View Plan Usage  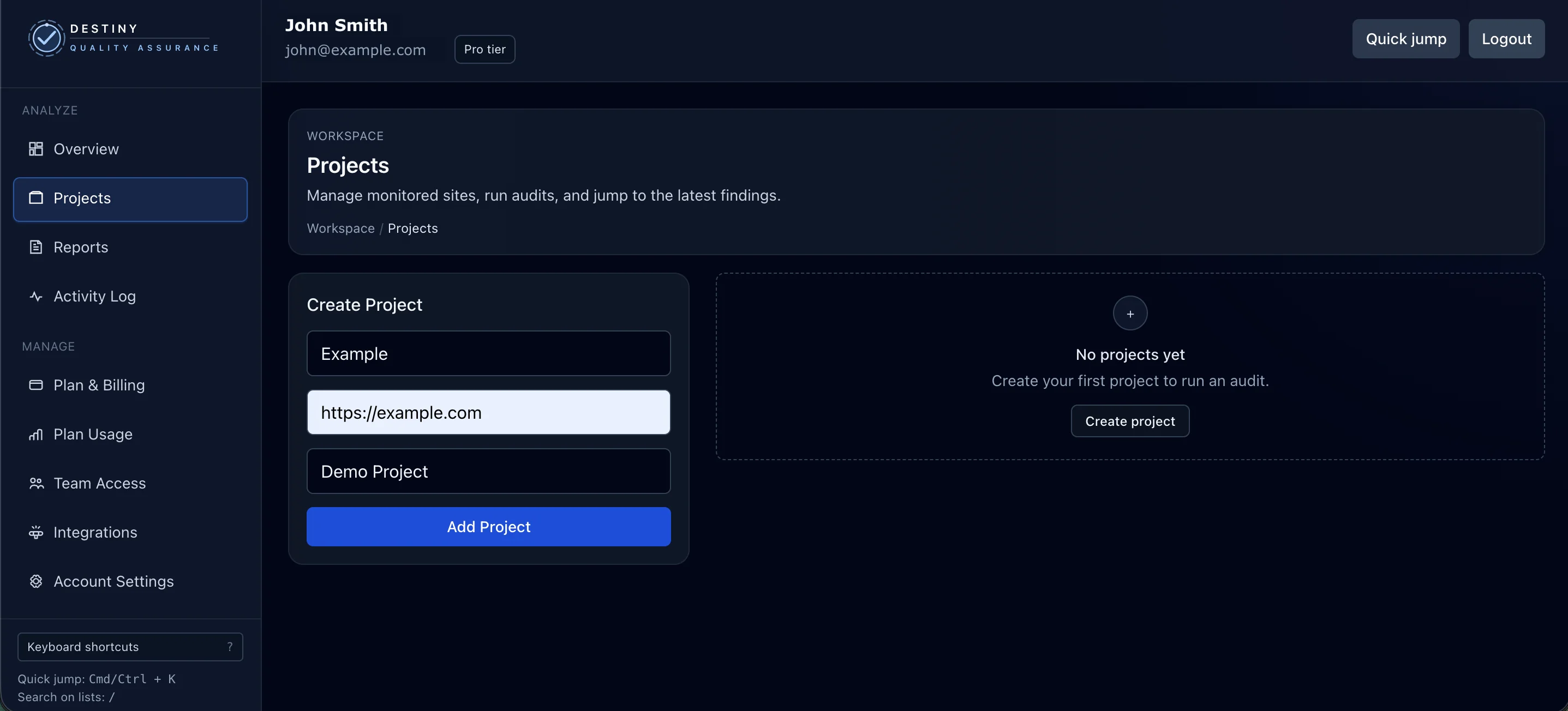click(x=130, y=434)
